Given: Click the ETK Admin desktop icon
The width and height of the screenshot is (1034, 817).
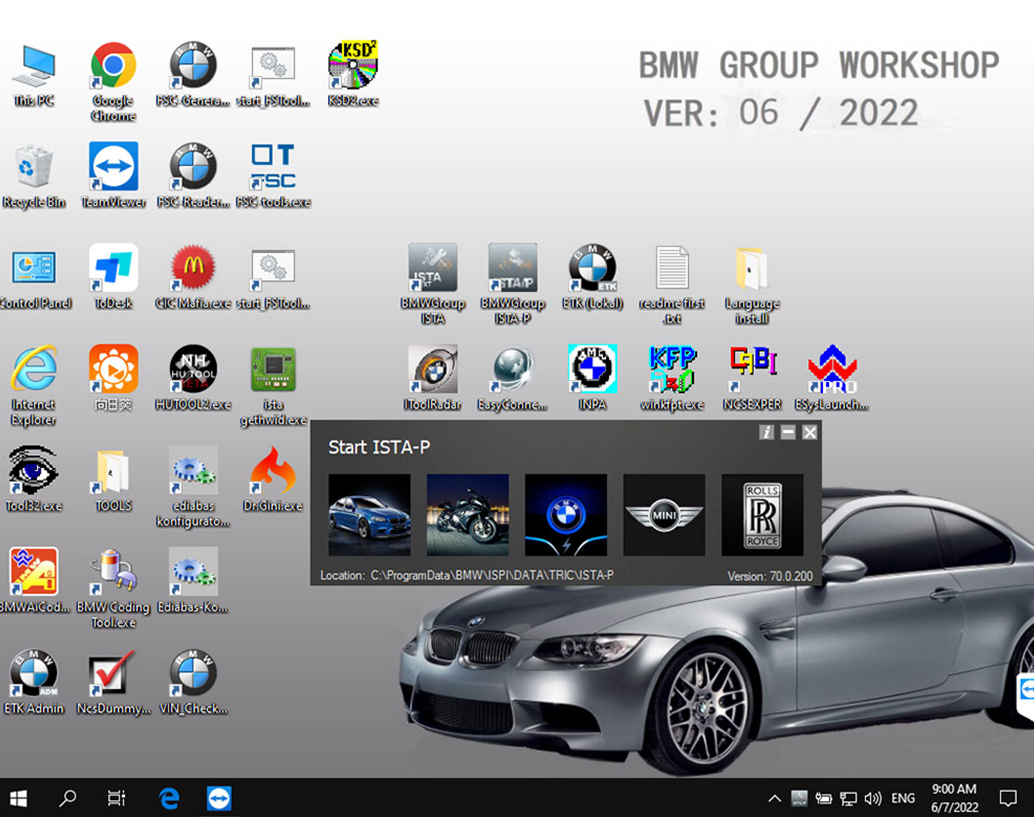Looking at the screenshot, I should tap(34, 682).
